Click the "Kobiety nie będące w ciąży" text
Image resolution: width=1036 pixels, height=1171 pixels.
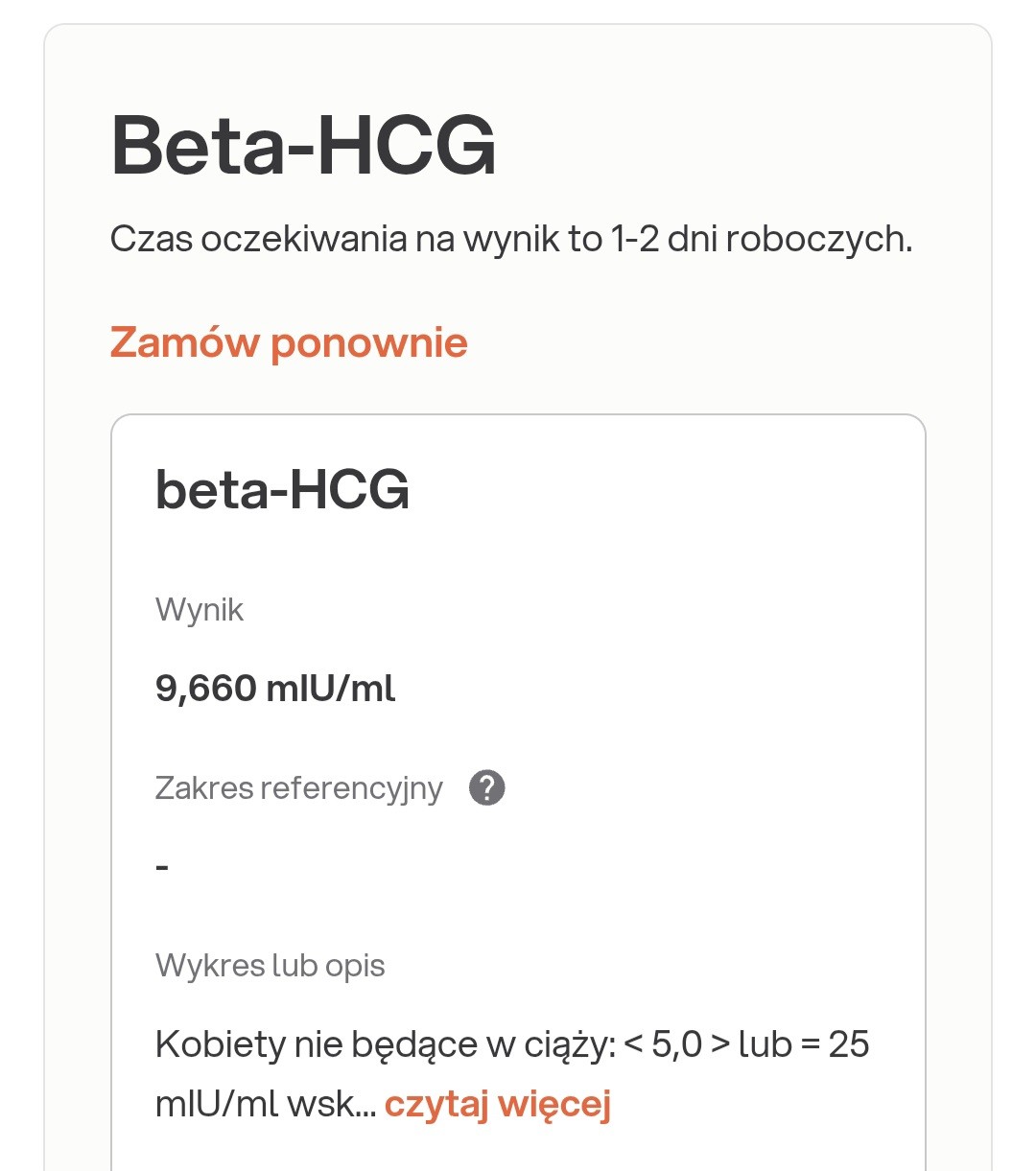(x=385, y=1044)
